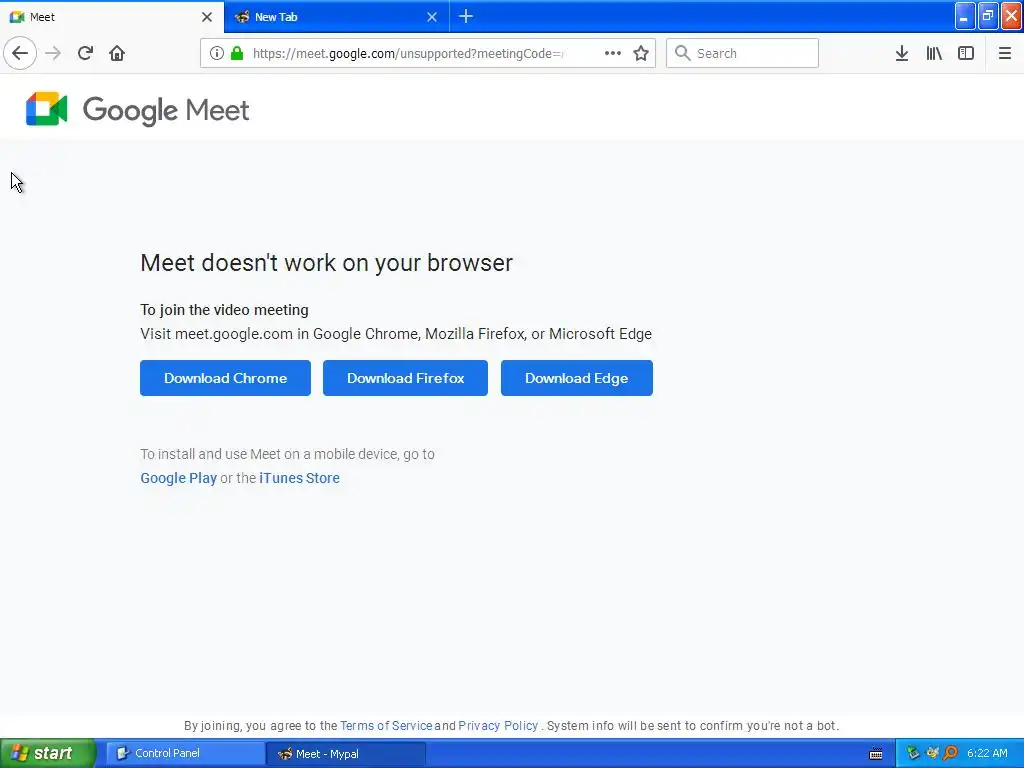Open the hamburger application menu
Image resolution: width=1024 pixels, height=768 pixels.
pyautogui.click(x=1004, y=53)
